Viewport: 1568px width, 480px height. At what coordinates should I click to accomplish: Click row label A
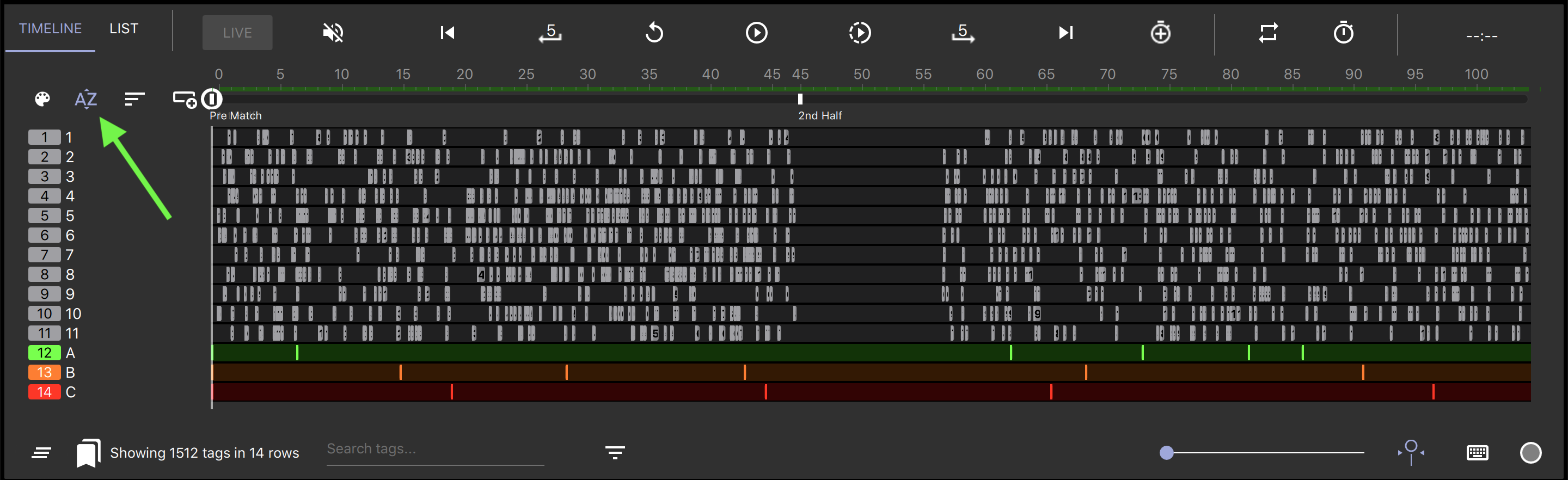pyautogui.click(x=71, y=353)
